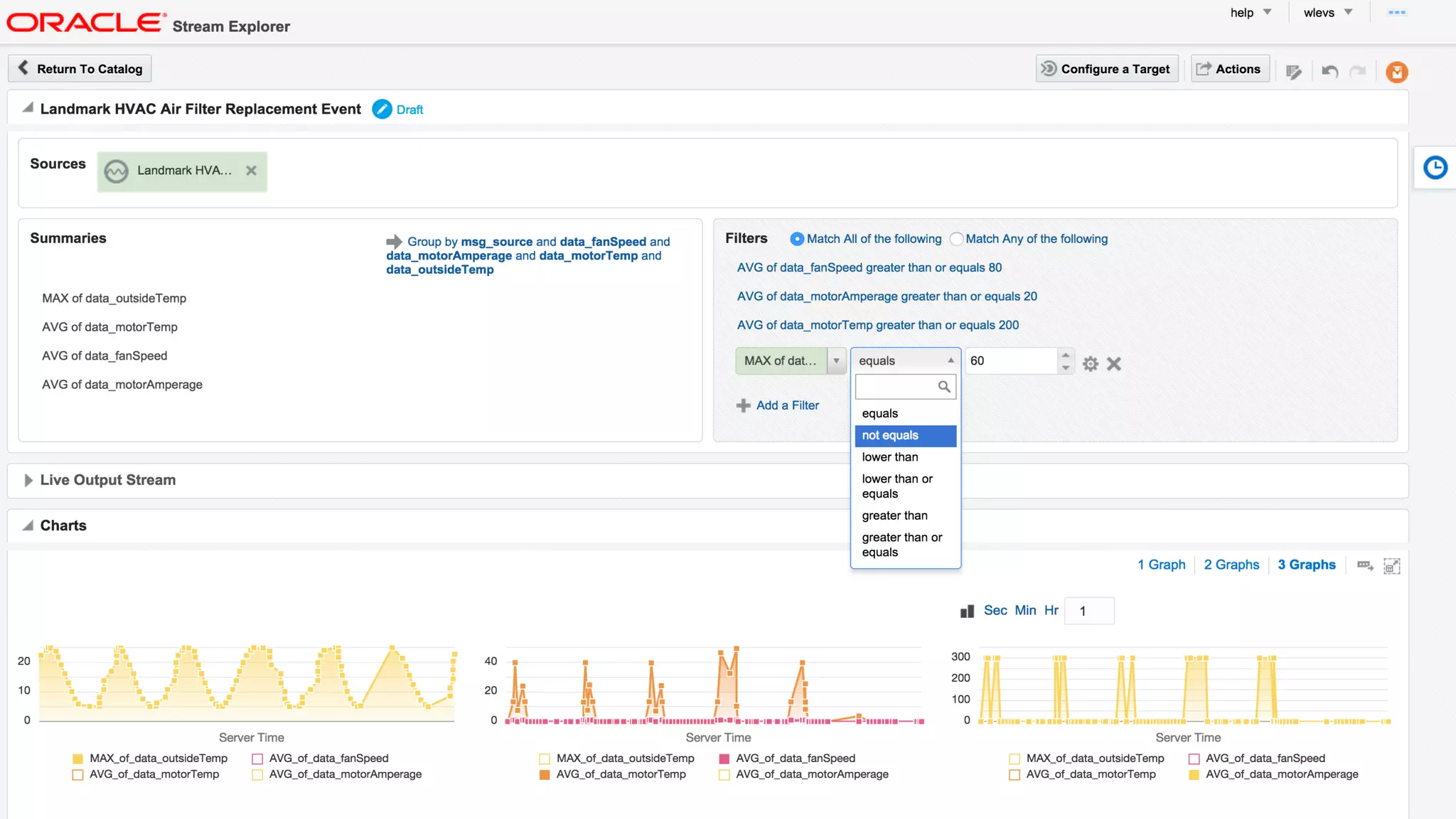Toggle AVG_of_data_fanSpeed in first chart legend
The width and height of the screenshot is (1456, 819).
click(257, 759)
